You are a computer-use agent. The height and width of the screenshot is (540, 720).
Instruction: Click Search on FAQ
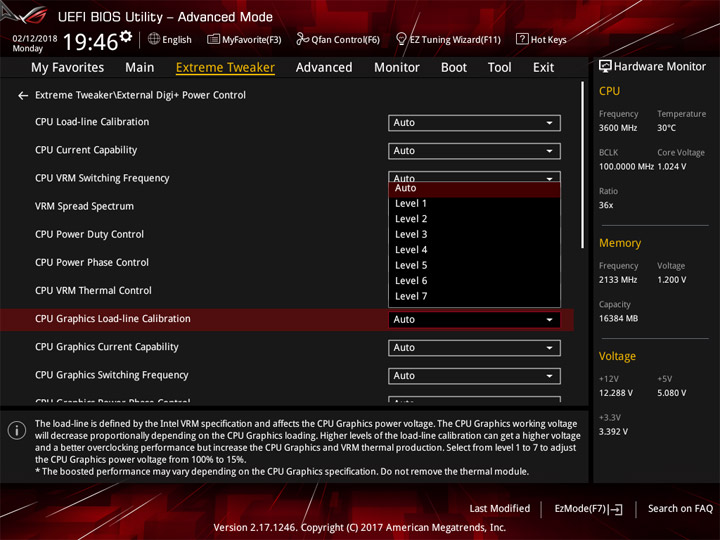680,509
